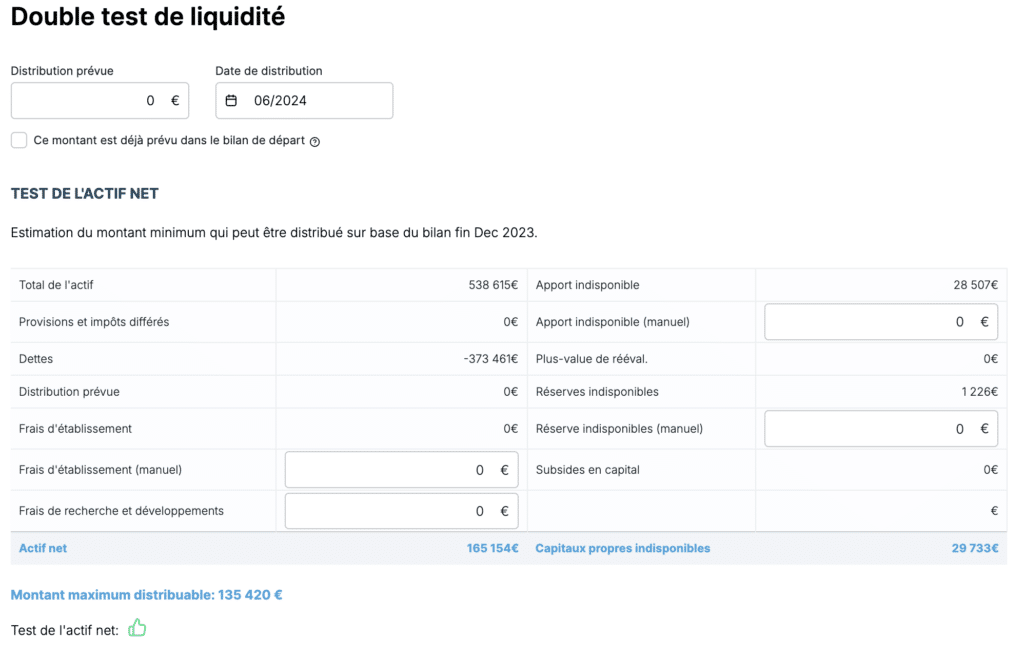Image resolution: width=1024 pixels, height=656 pixels.
Task: Click the Actif net total label
Action: tap(43, 548)
